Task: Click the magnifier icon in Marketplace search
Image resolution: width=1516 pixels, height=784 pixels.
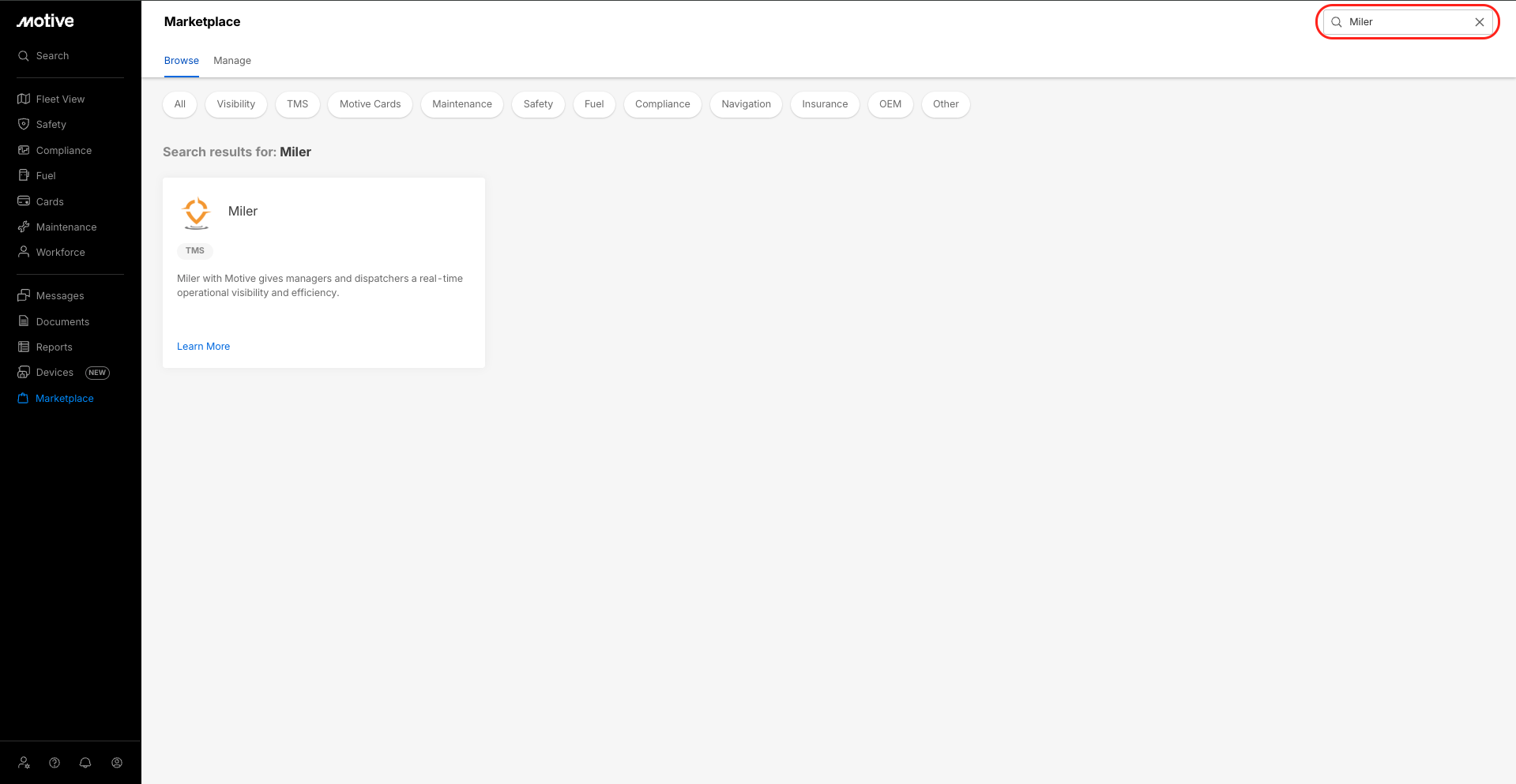Action: click(1337, 22)
